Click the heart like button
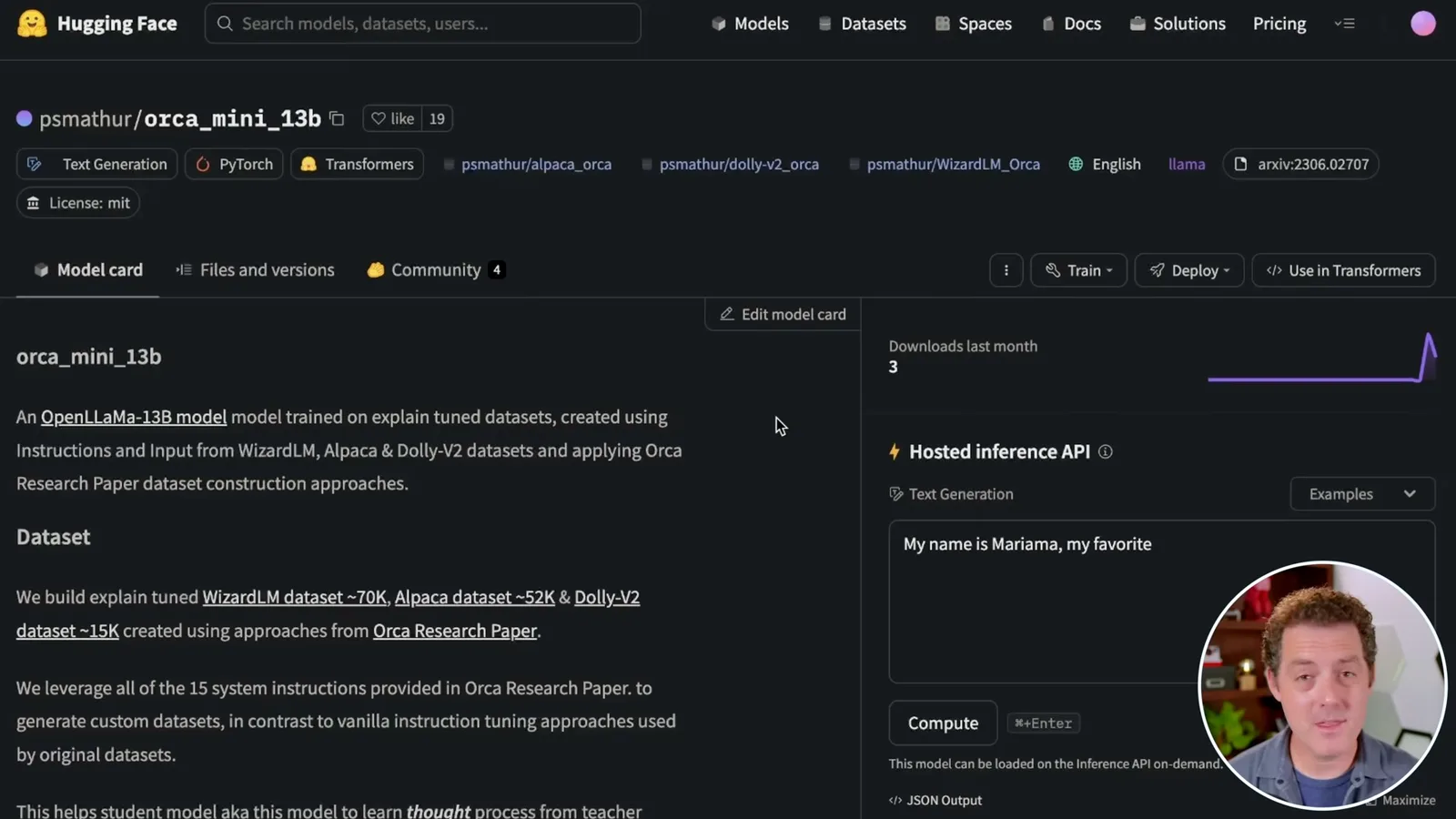1456x819 pixels. [392, 118]
